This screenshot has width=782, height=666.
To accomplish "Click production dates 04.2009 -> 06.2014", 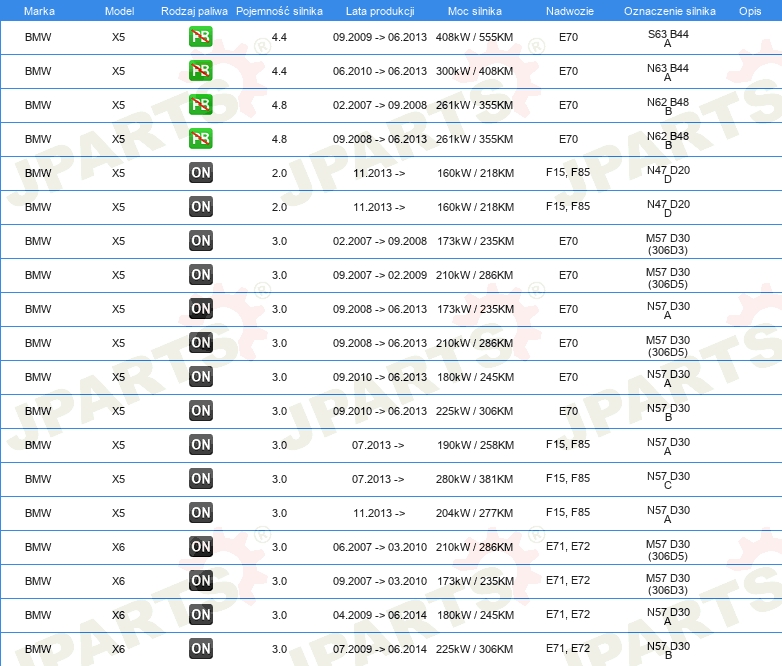I will tap(380, 615).
